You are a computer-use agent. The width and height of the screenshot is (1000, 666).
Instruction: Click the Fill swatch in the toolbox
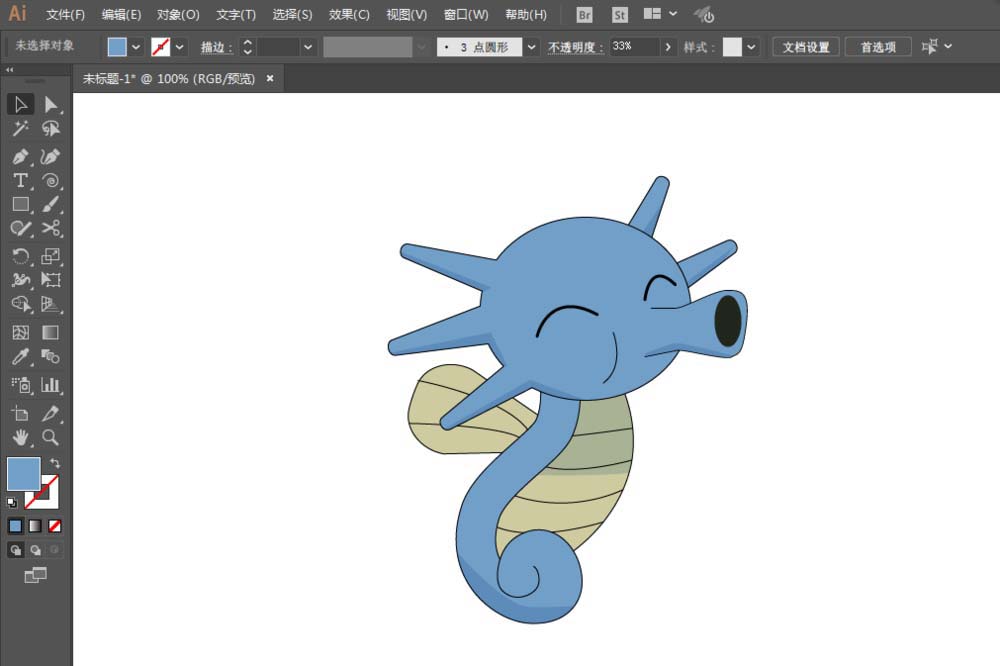[x=24, y=474]
